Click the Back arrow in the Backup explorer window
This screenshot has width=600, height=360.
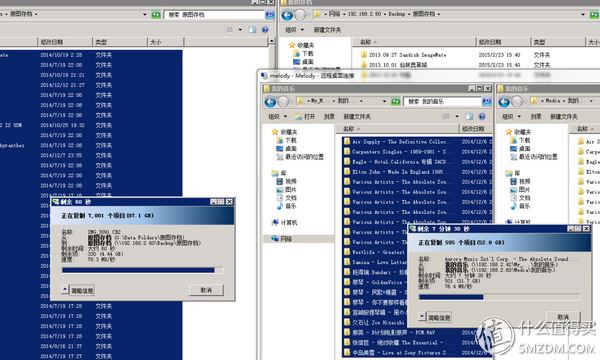[287, 15]
